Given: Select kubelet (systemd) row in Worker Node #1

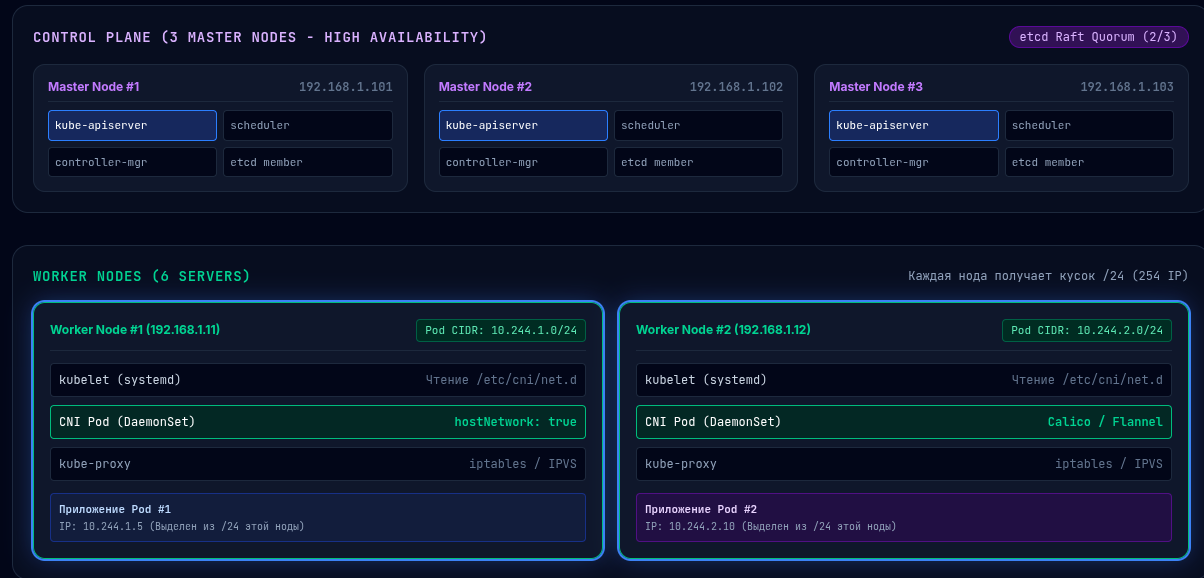Looking at the screenshot, I should click(318, 380).
